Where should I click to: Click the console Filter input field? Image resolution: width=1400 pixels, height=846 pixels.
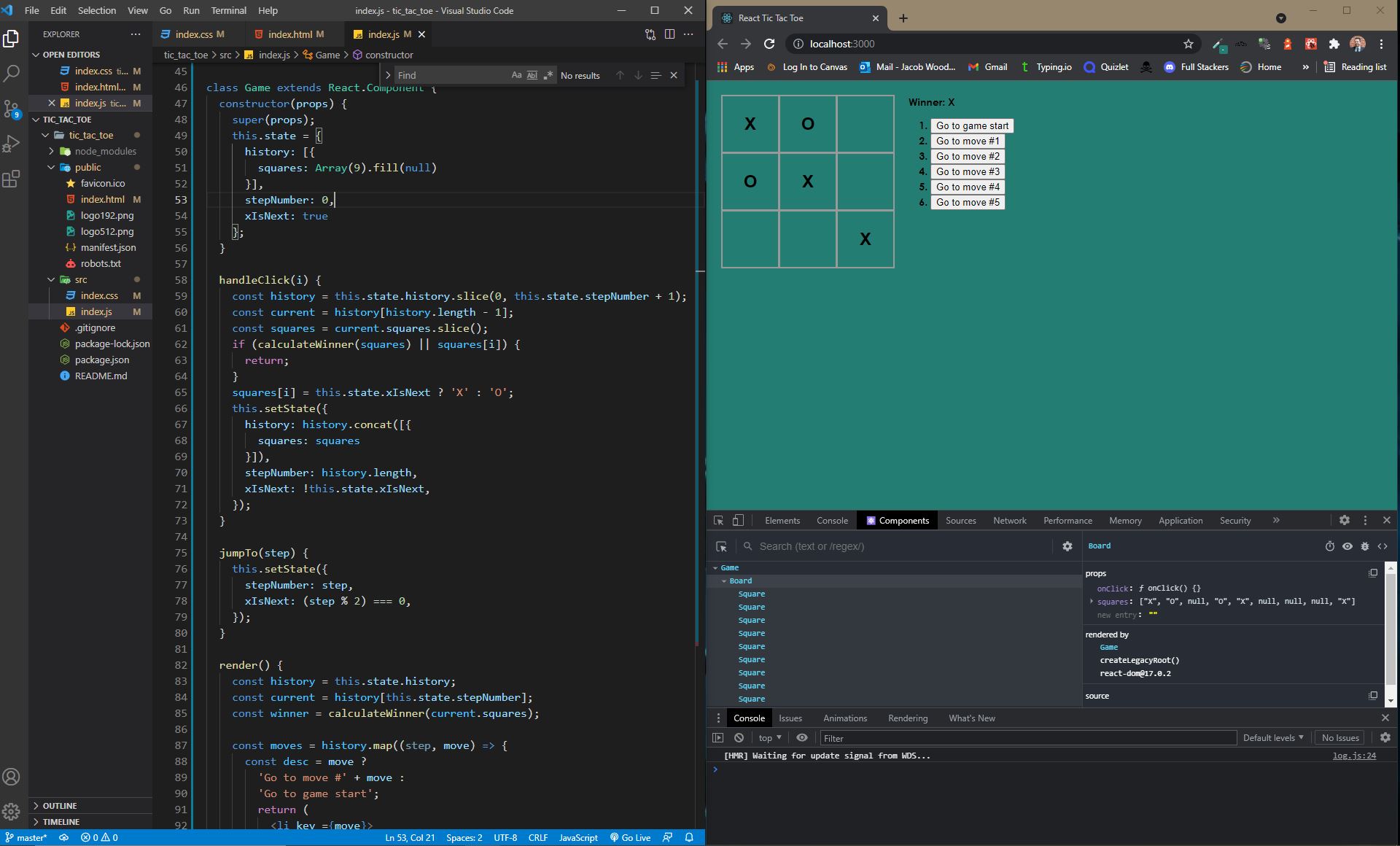(1028, 738)
